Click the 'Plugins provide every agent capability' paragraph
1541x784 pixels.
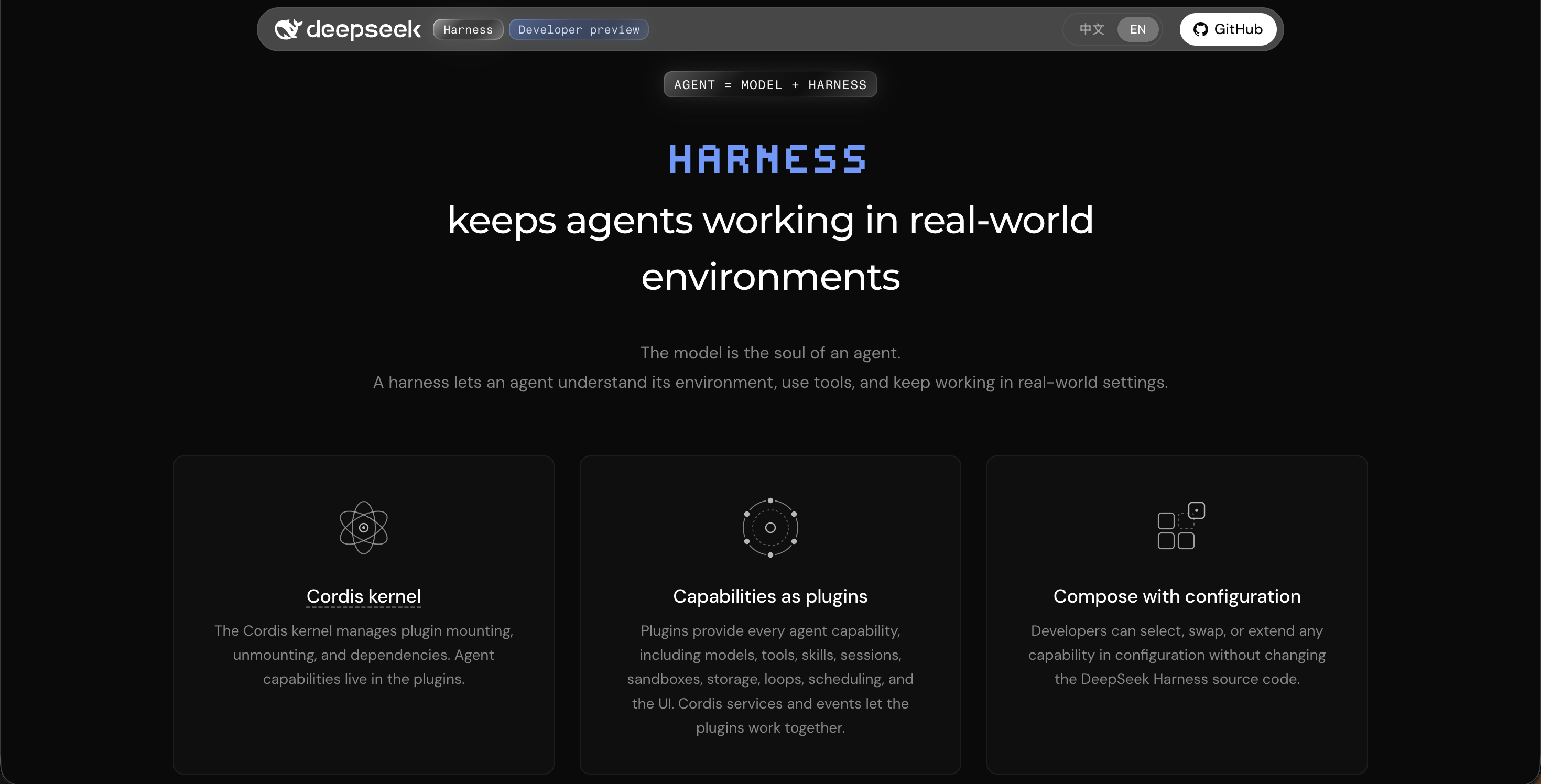pyautogui.click(x=770, y=679)
